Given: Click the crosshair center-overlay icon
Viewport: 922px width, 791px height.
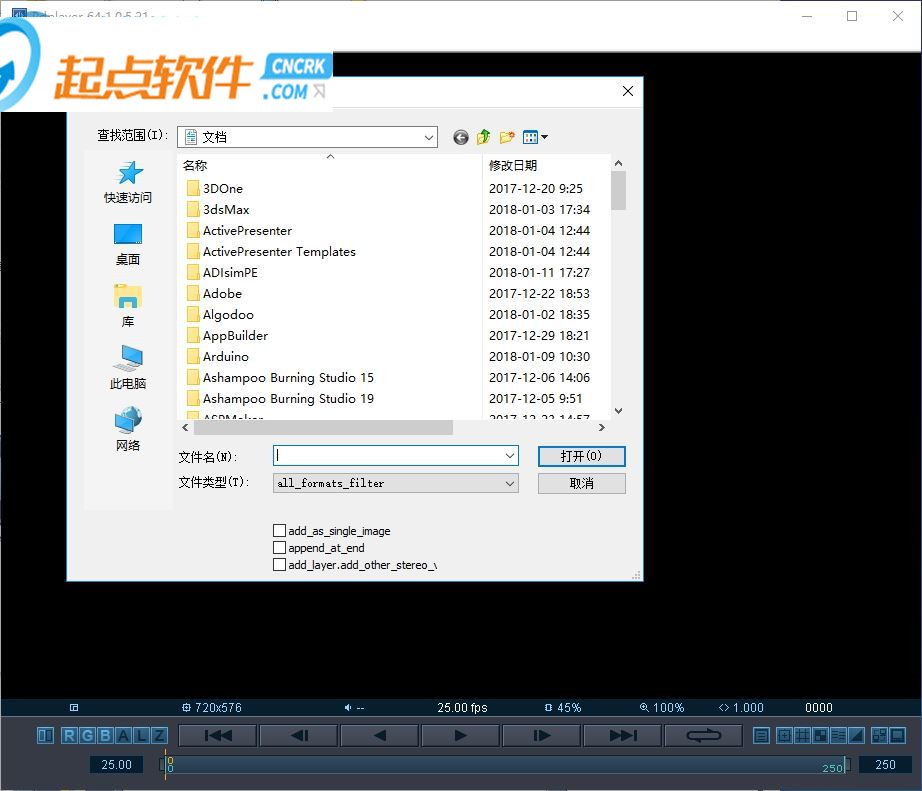Looking at the screenshot, I should pyautogui.click(x=784, y=735).
